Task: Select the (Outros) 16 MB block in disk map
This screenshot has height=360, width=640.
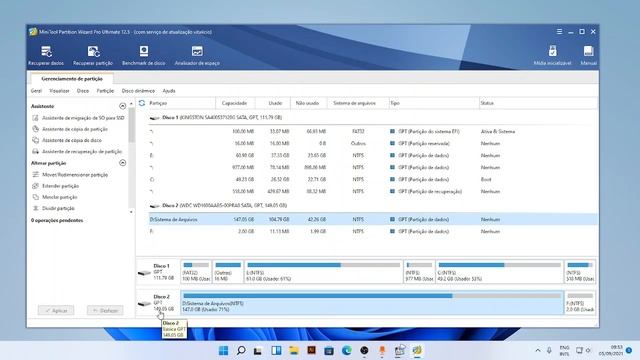Action: (228, 271)
